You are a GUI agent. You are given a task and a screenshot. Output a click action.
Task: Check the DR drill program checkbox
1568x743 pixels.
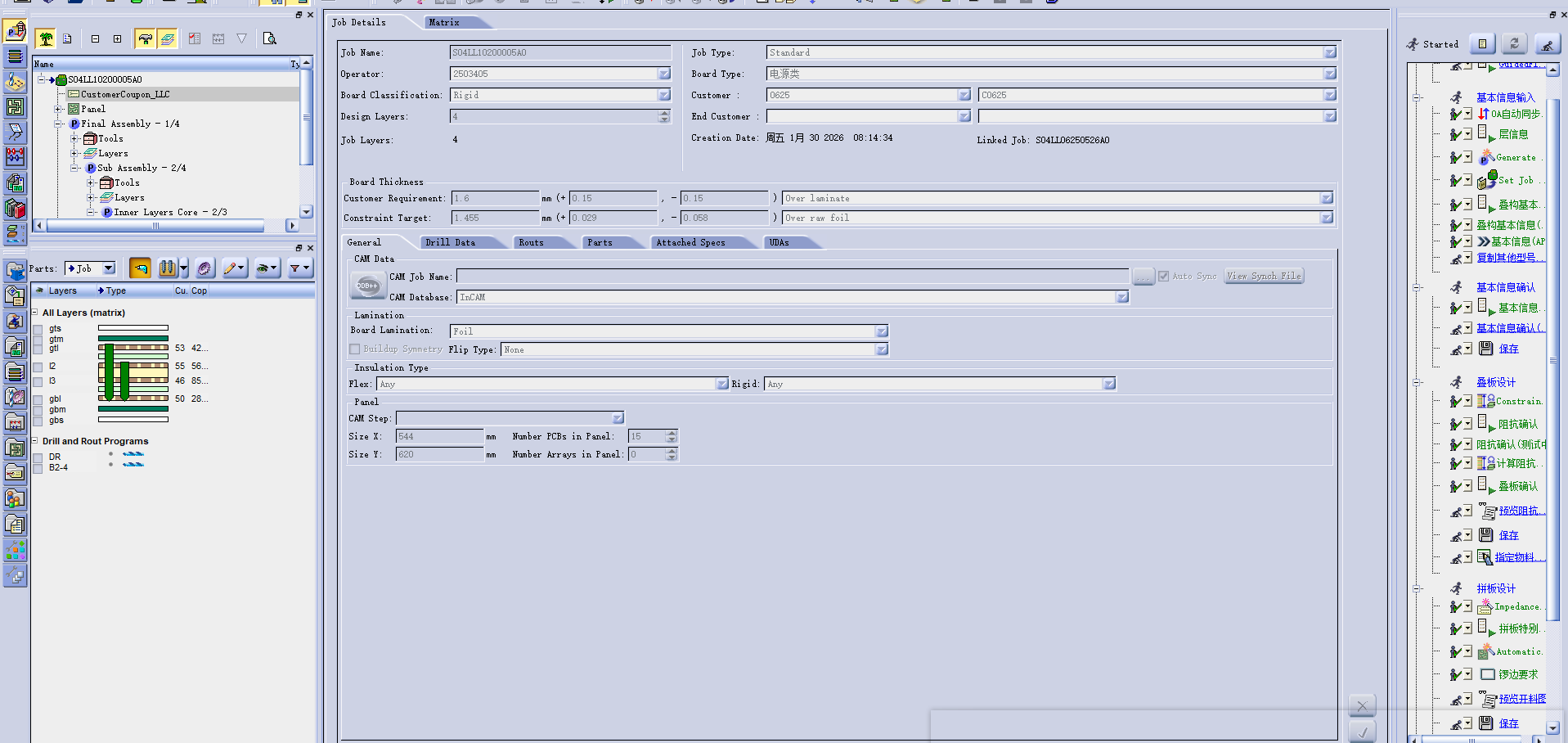(x=38, y=457)
